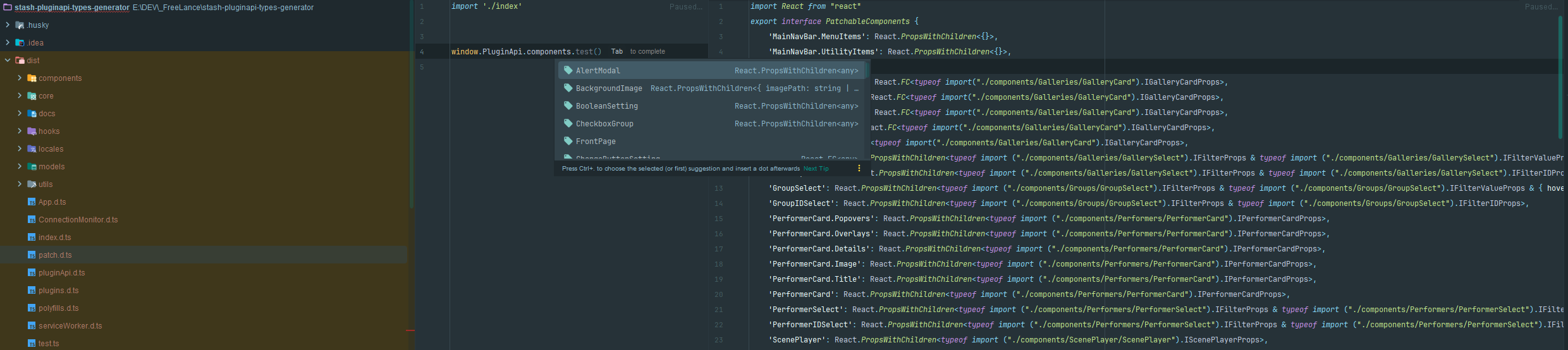
Task: Choose BooleanSetting completion suggestion
Action: point(606,106)
